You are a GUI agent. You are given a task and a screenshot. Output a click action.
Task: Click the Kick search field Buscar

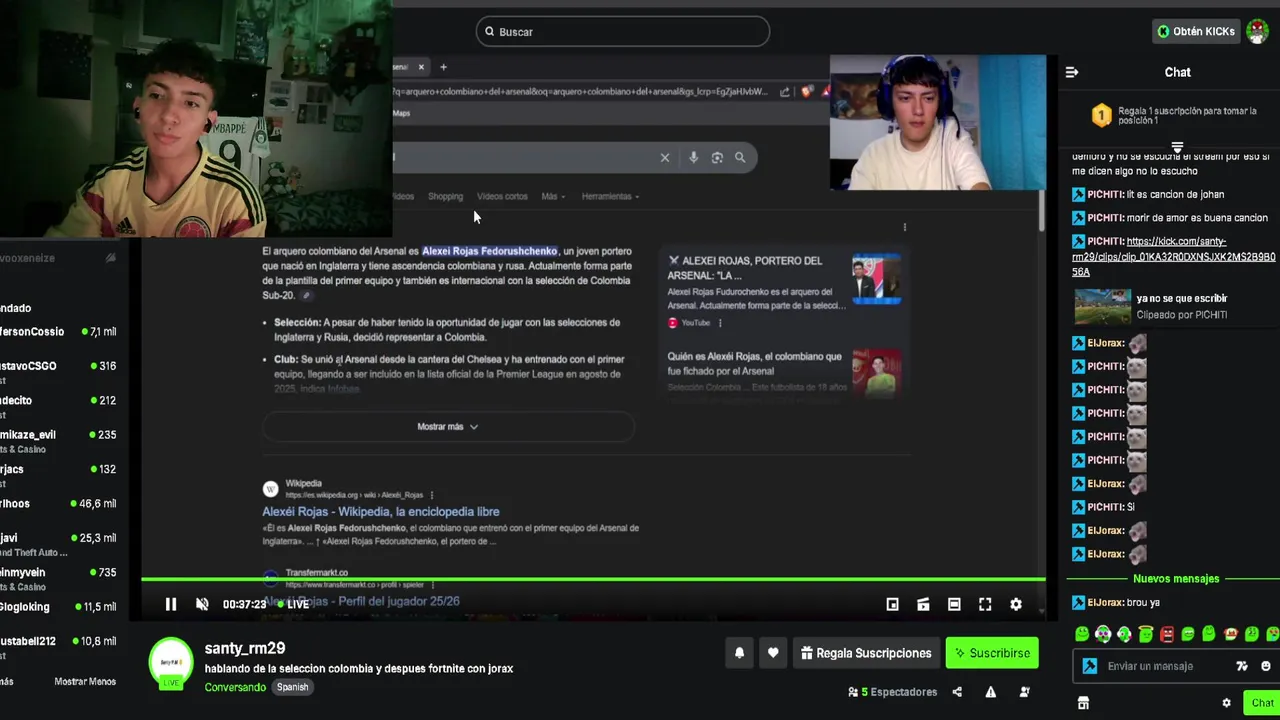(622, 32)
